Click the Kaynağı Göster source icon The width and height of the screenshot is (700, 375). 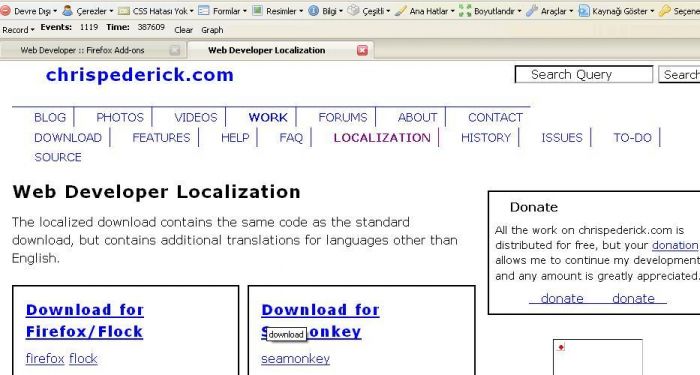pyautogui.click(x=584, y=11)
